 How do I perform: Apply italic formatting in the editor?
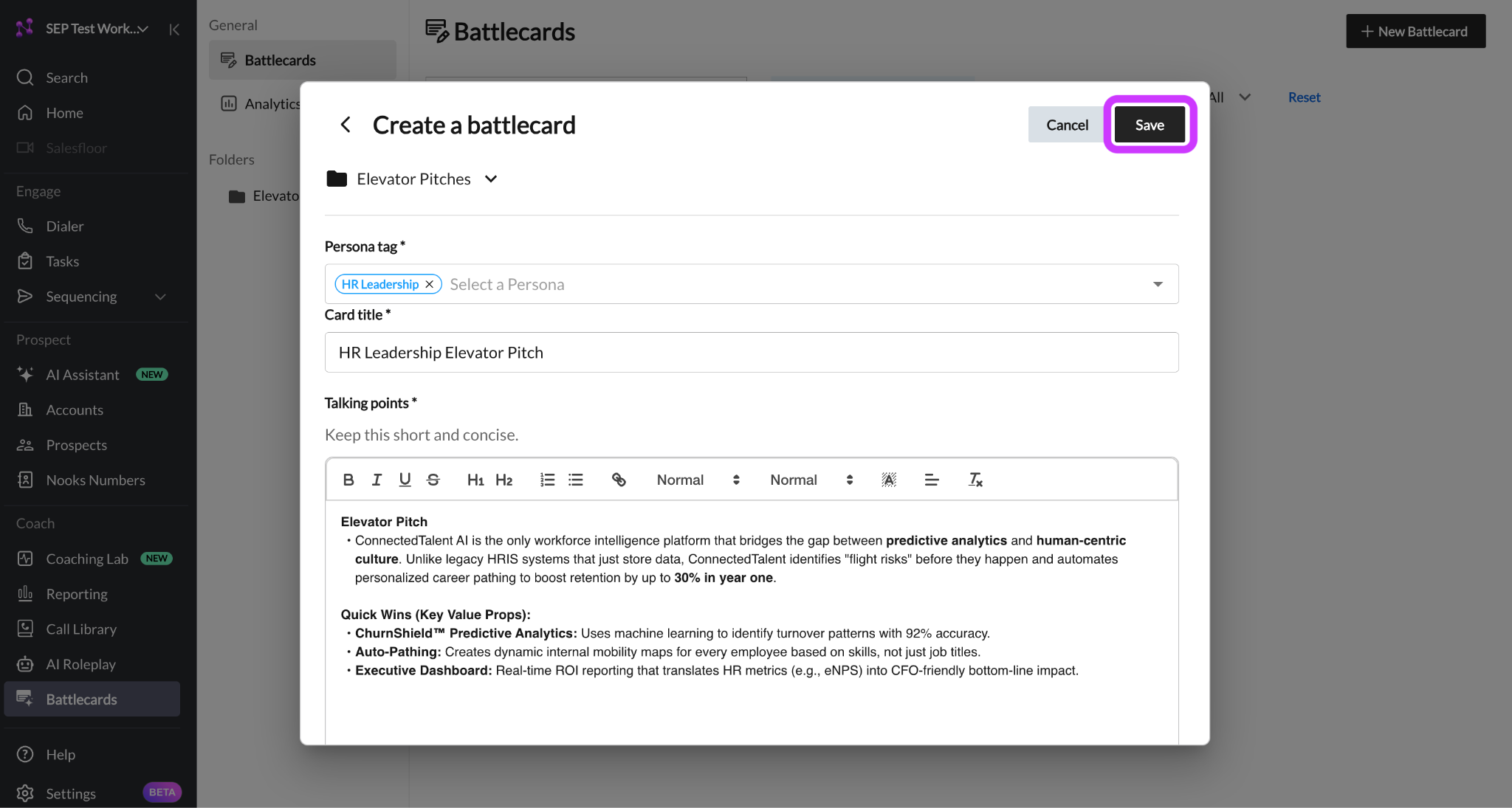(377, 480)
